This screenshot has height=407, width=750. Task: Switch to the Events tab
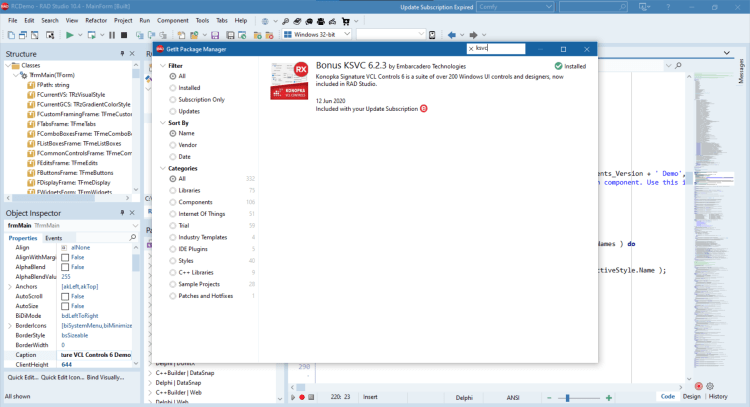tap(54, 238)
